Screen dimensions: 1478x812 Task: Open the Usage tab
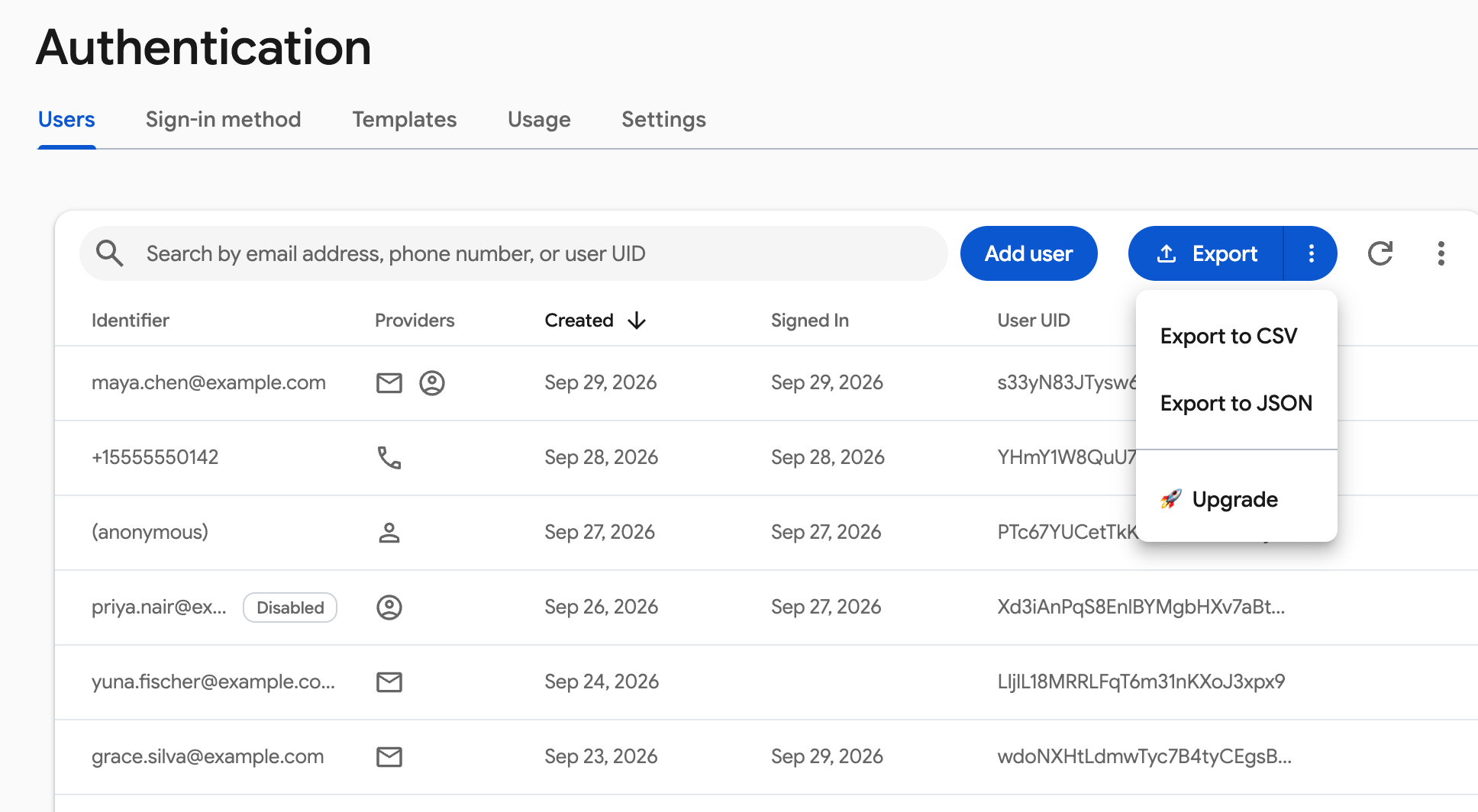[x=539, y=120]
